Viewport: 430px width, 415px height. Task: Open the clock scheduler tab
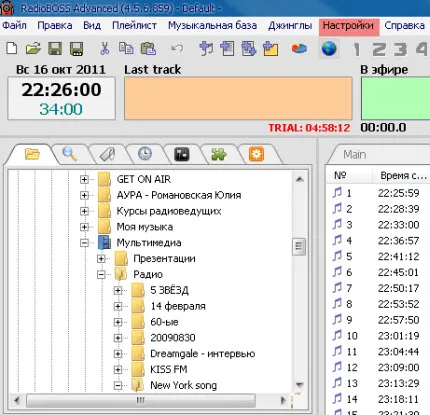pyautogui.click(x=145, y=154)
